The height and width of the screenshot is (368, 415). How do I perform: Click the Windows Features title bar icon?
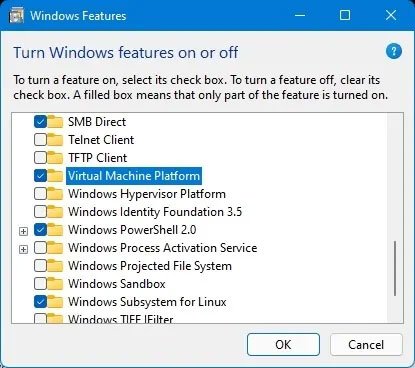pos(16,16)
